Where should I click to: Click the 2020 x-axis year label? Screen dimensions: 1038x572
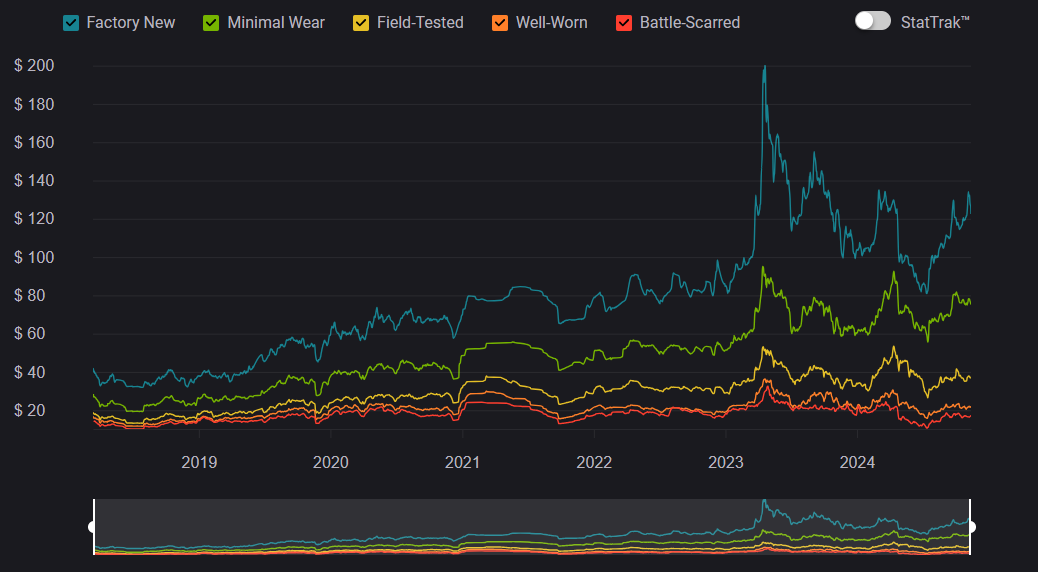[331, 462]
